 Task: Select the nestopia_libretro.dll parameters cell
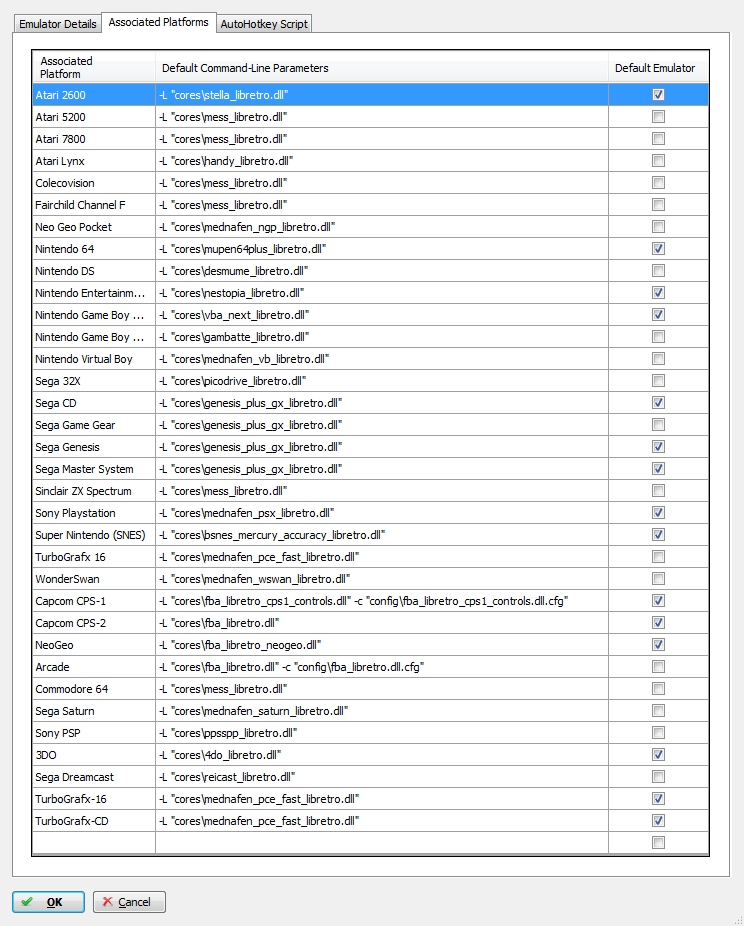pyautogui.click(x=381, y=293)
